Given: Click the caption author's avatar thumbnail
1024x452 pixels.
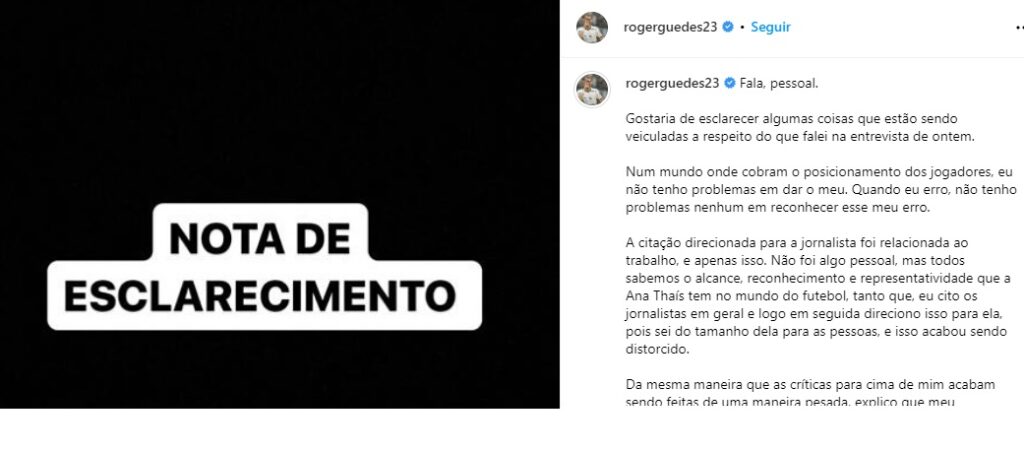Looking at the screenshot, I should coord(592,89).
